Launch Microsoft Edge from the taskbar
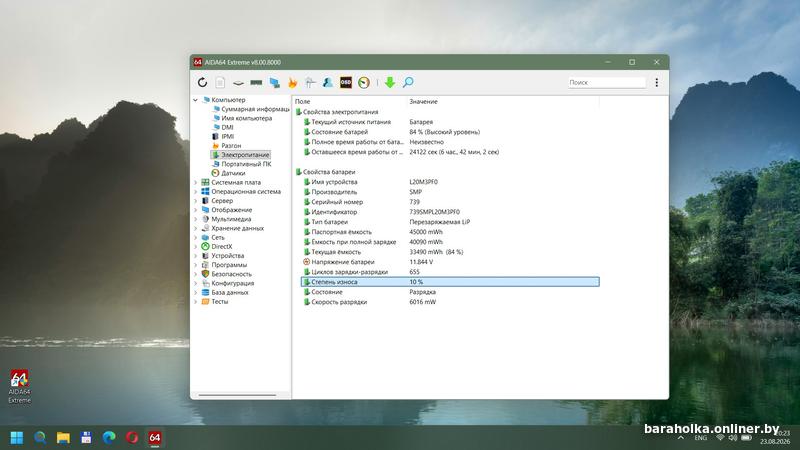Screen dimensions: 800x450 (x=109, y=438)
